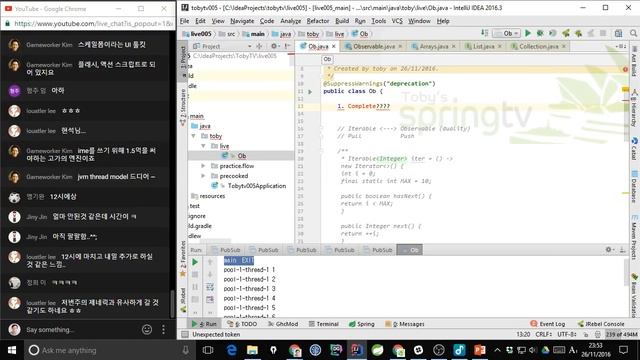The height and width of the screenshot is (360, 640).
Task: Open the line separator CRLF selector
Action: click(543, 334)
